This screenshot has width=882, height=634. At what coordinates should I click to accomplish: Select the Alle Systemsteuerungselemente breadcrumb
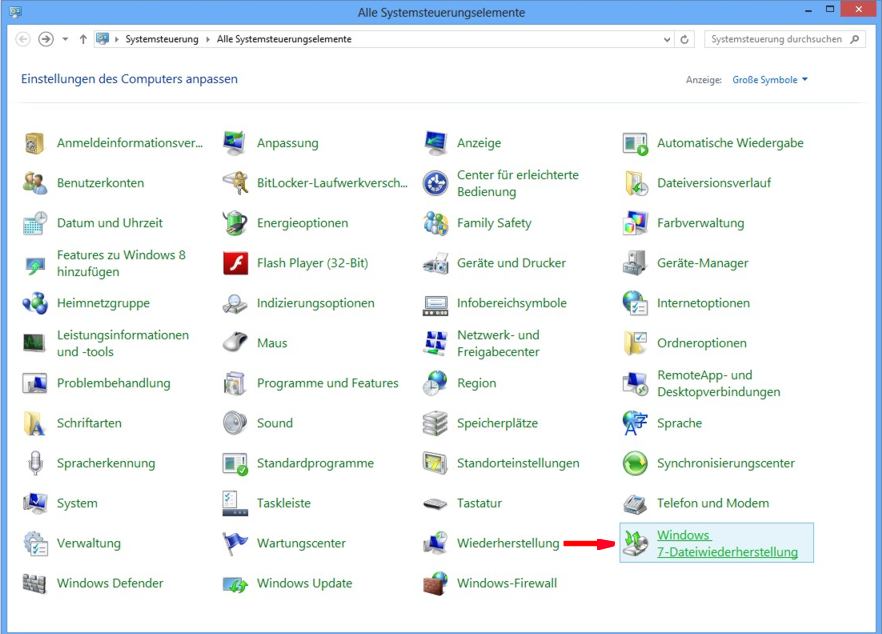[x=284, y=39]
